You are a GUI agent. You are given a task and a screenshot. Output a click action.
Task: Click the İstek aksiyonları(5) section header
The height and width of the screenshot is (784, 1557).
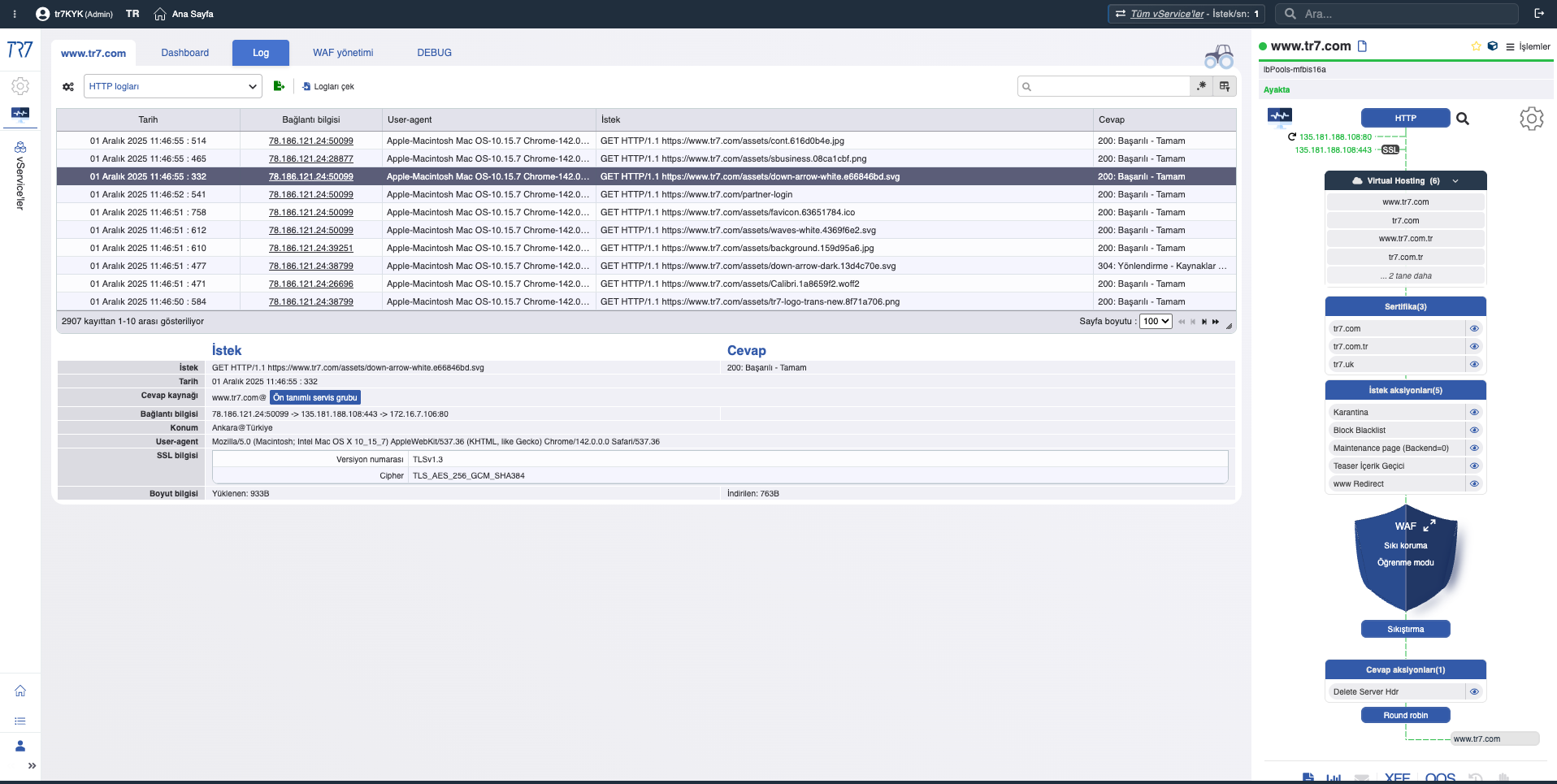point(1406,391)
